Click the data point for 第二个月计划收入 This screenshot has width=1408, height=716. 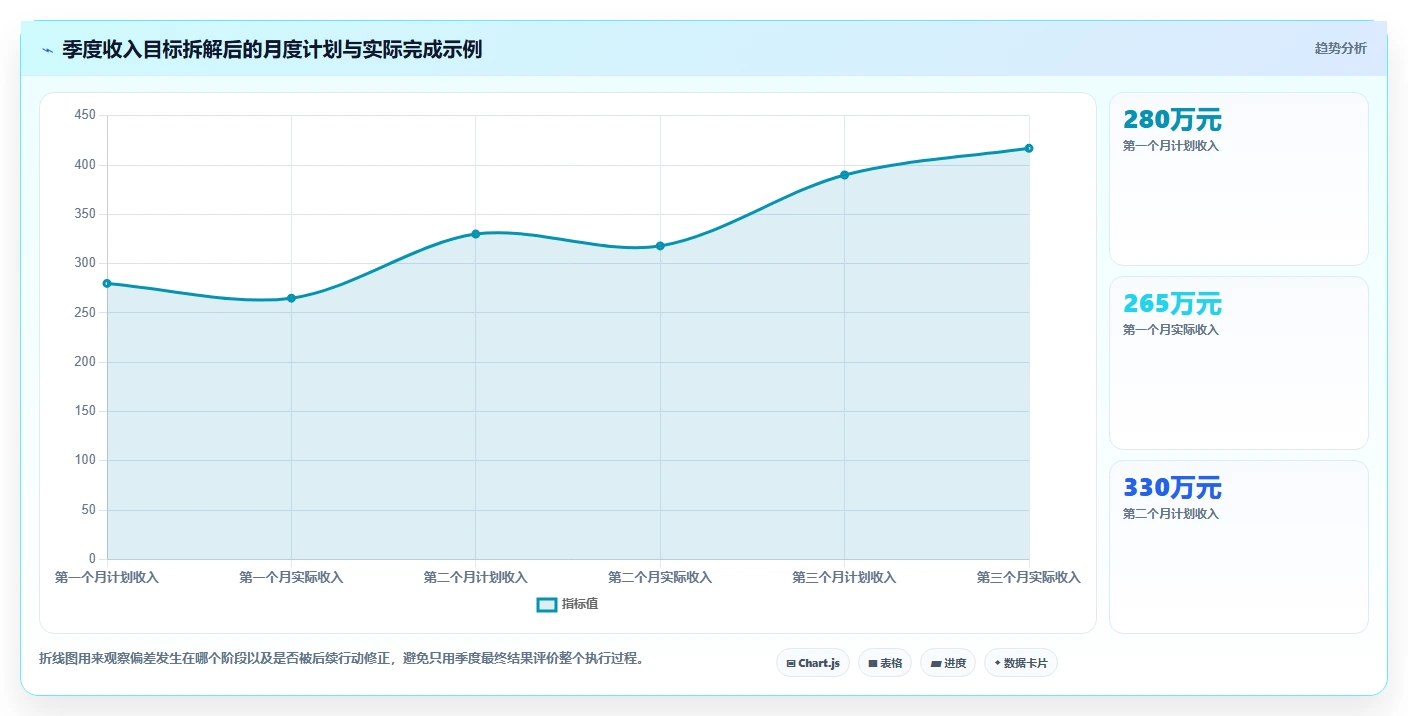tap(476, 234)
